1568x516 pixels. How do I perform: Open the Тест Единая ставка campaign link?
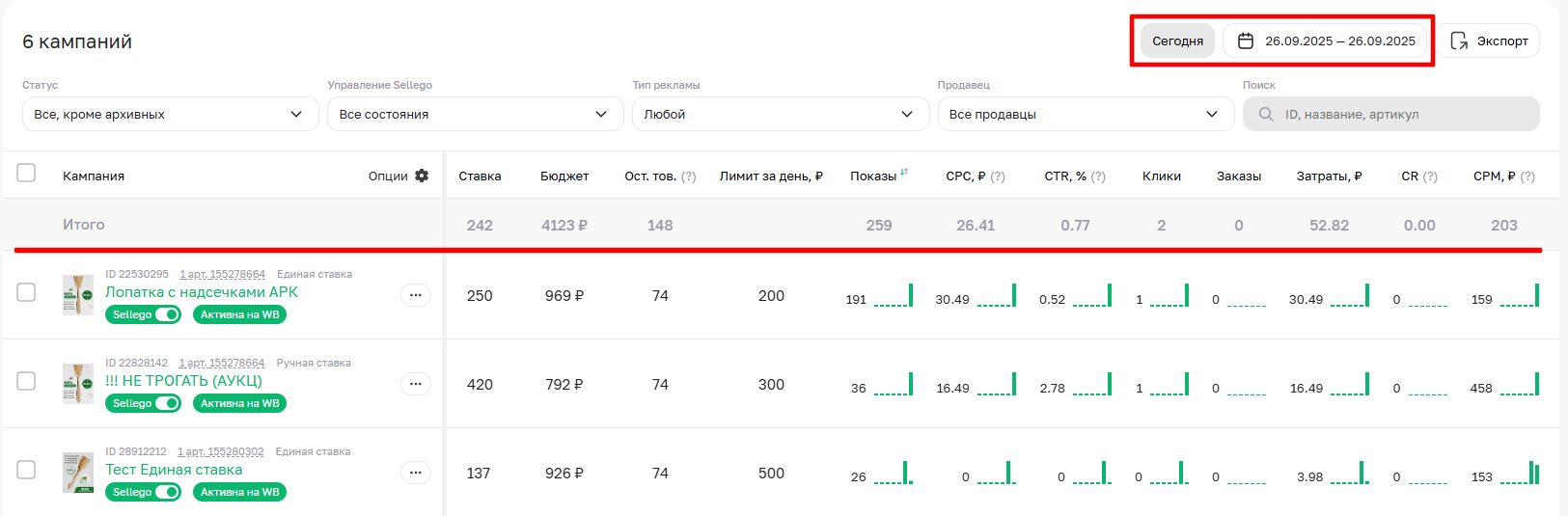174,470
